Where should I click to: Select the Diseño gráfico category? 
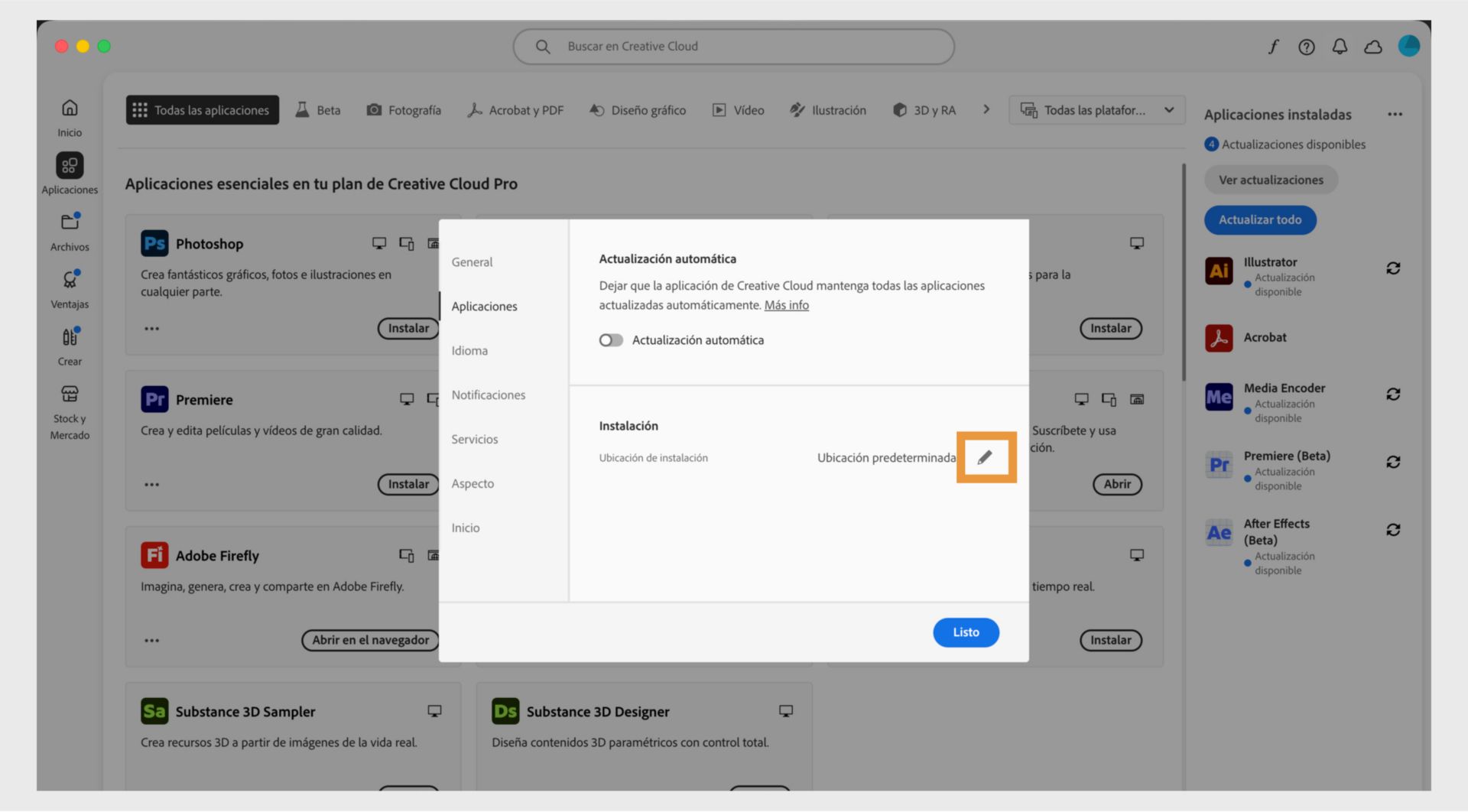coord(638,110)
